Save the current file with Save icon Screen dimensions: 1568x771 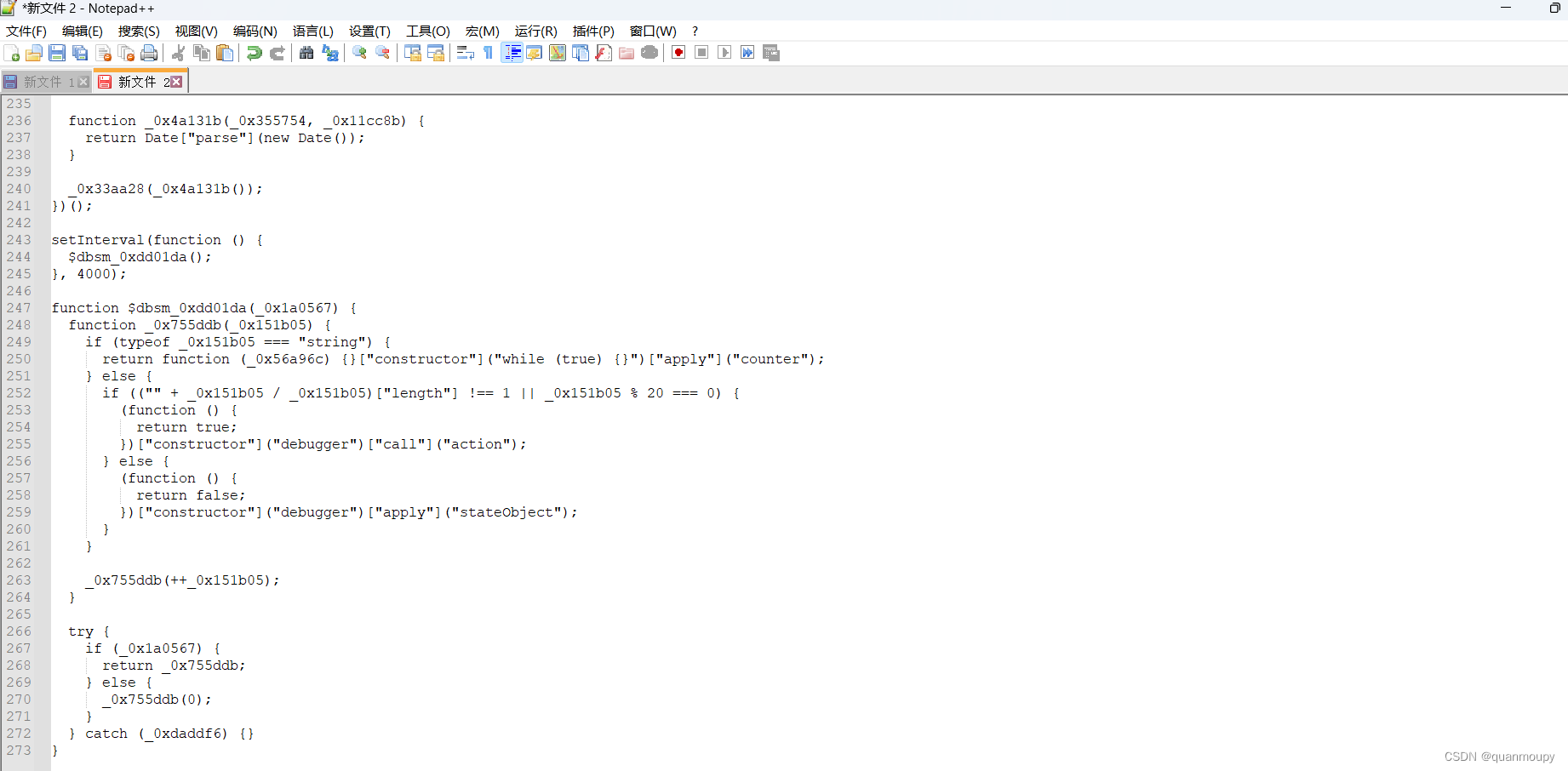click(x=57, y=53)
